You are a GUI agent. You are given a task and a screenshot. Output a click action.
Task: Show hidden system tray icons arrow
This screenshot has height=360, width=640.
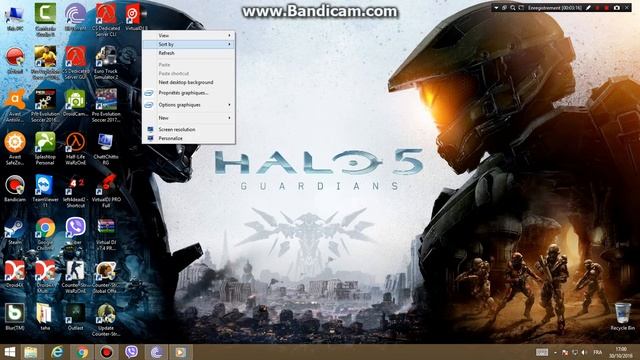point(555,353)
